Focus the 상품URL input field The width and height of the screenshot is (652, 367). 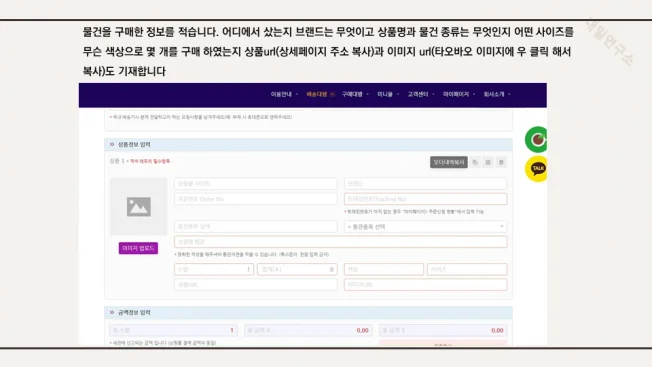pos(256,285)
